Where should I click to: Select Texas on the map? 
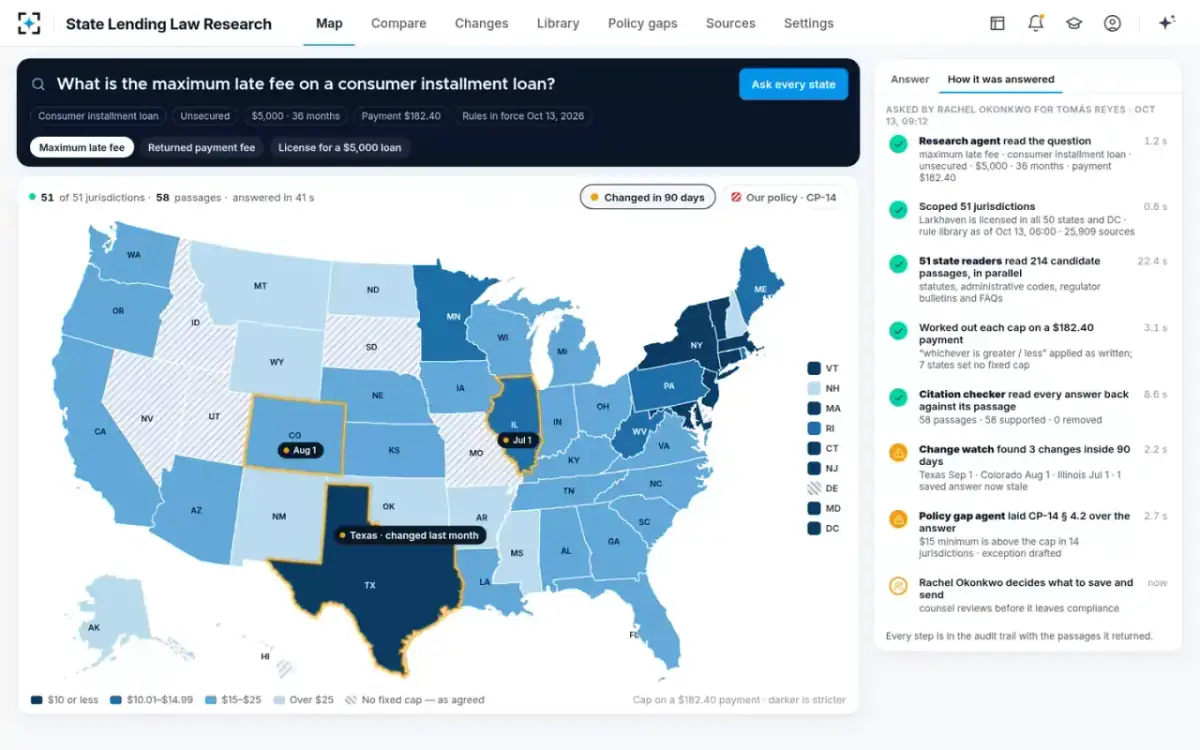click(x=369, y=584)
